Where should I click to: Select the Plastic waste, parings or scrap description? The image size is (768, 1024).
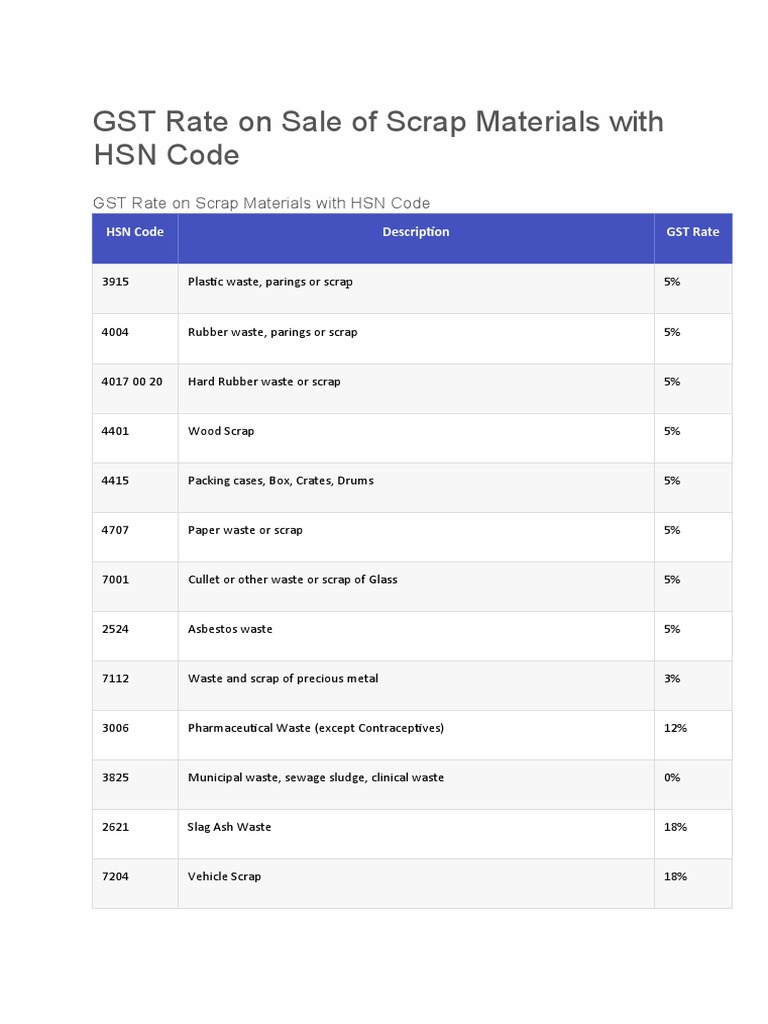[270, 282]
